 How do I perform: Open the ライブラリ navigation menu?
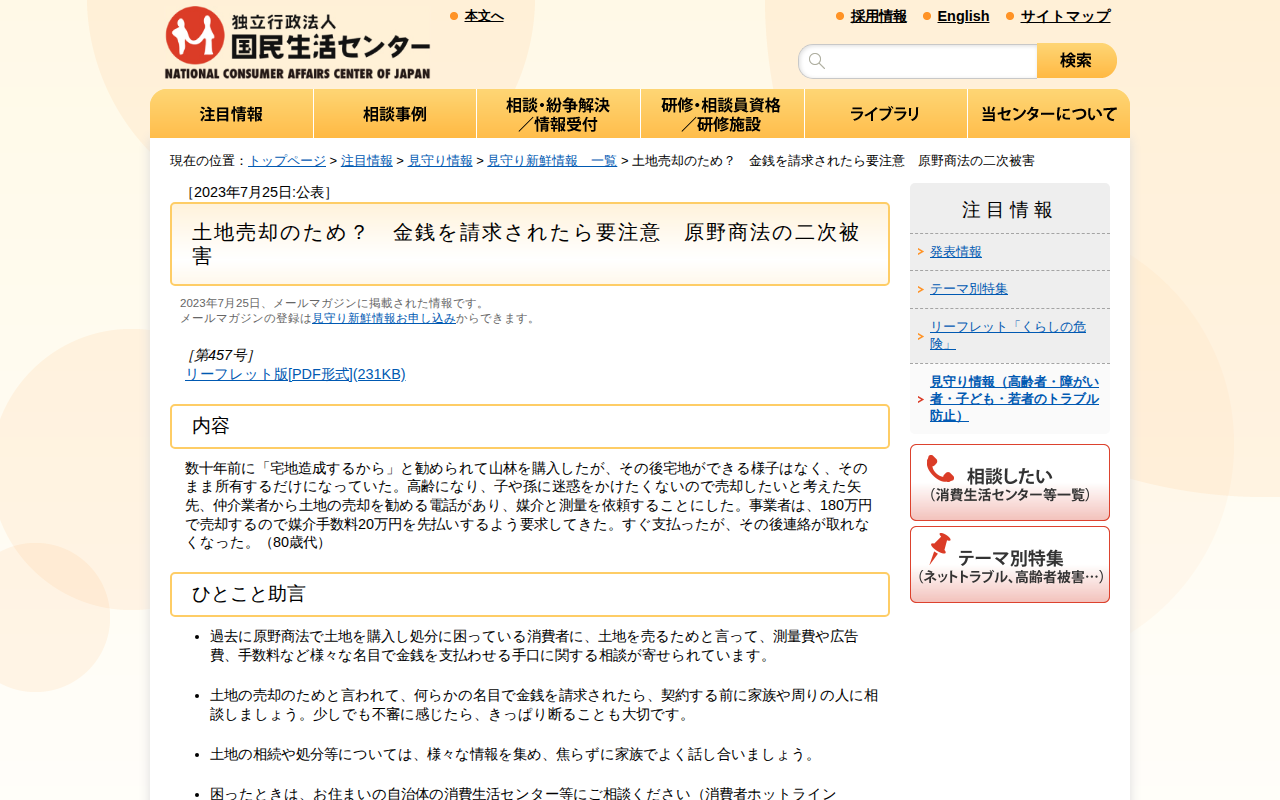click(x=885, y=114)
